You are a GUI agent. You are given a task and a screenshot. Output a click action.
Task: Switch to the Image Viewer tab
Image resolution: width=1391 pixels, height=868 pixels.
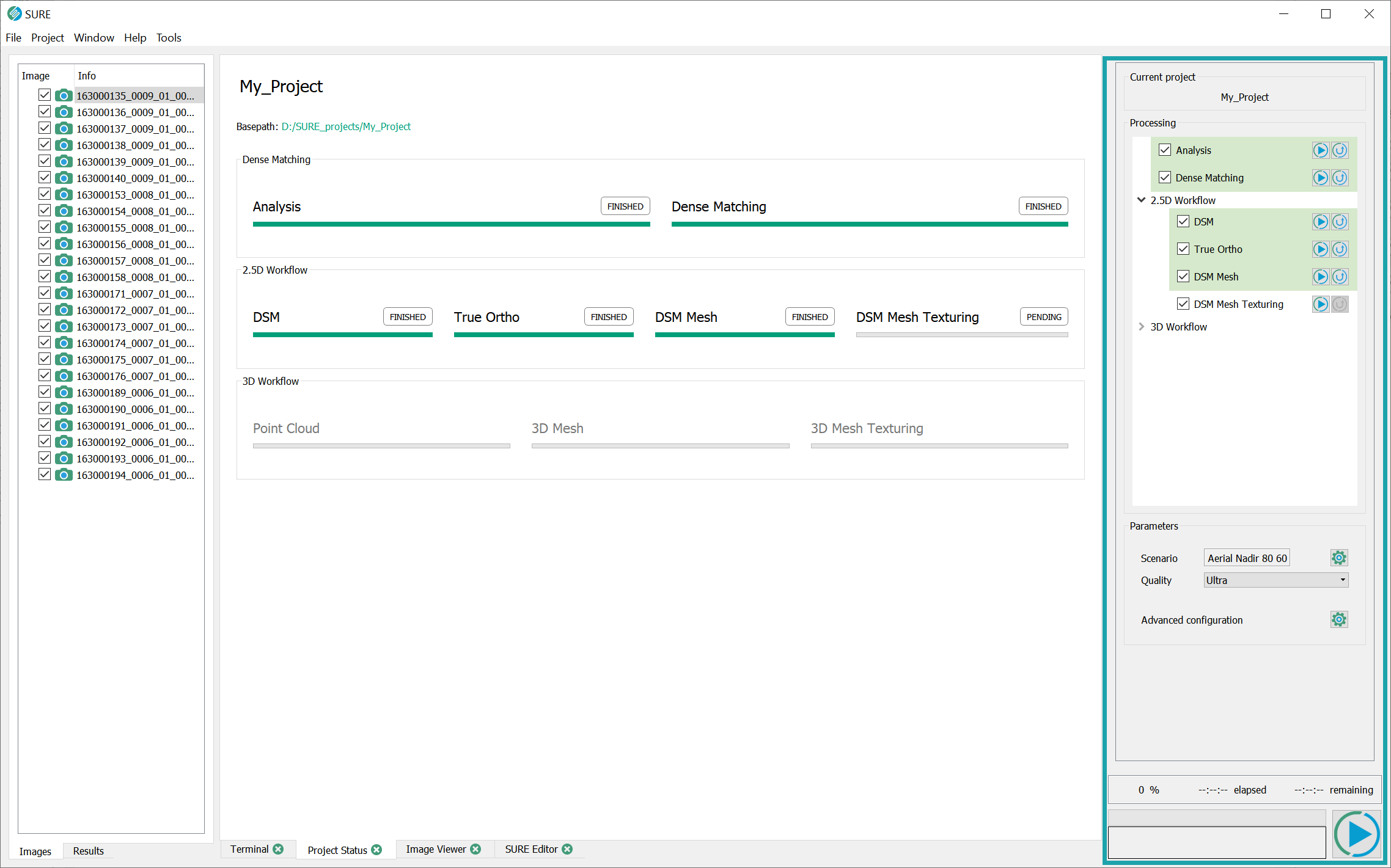(436, 849)
